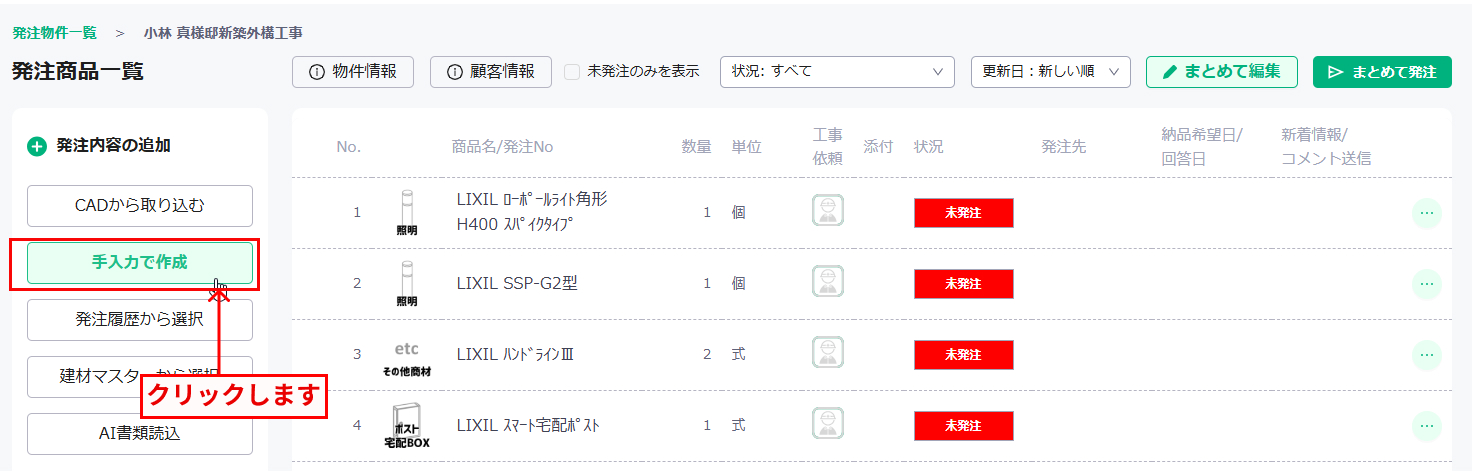
Task: Open the three-dot menu for スマート宅配ポスト row
Action: [1427, 426]
